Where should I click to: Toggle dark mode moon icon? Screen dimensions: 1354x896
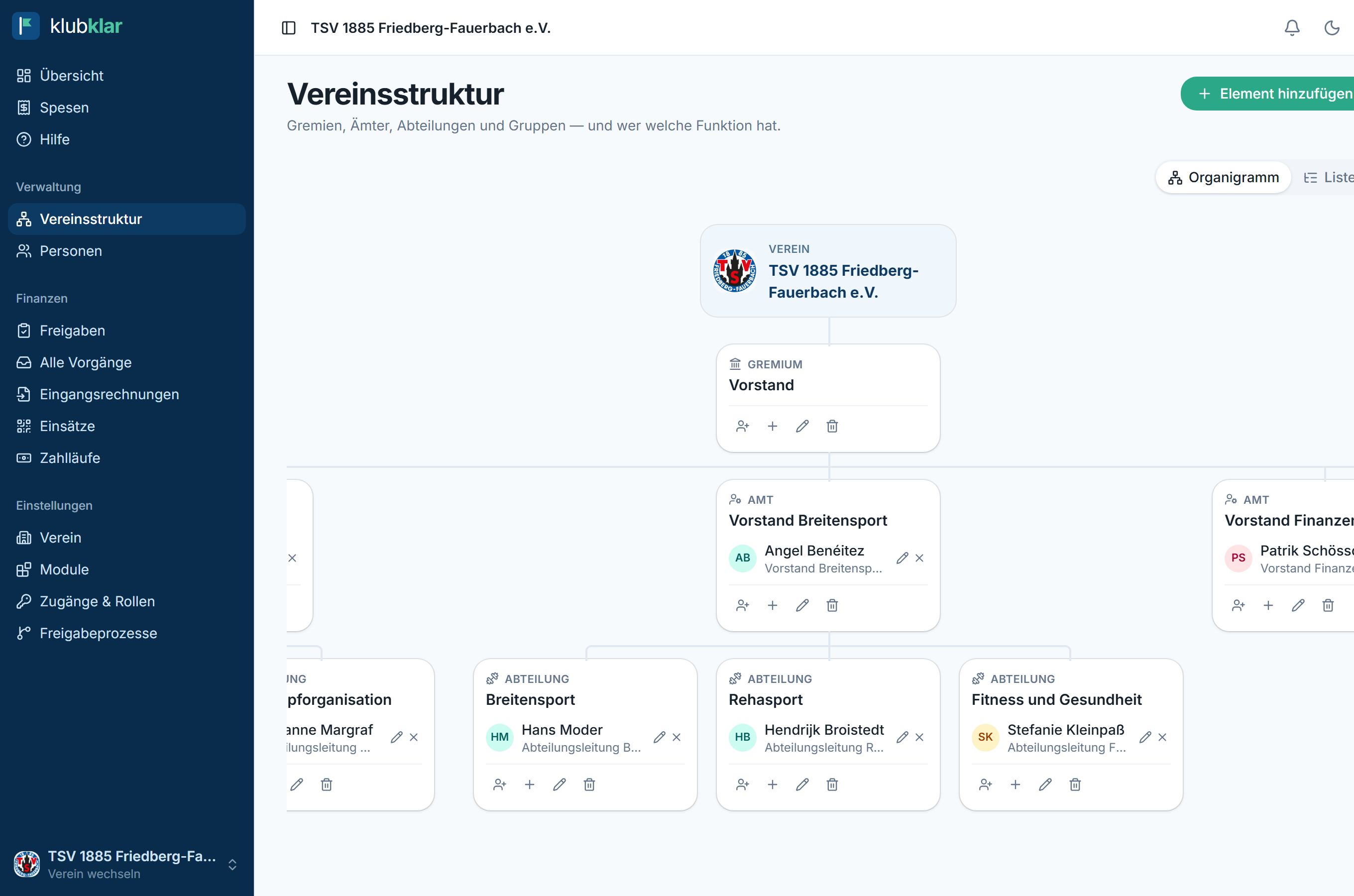(1332, 28)
